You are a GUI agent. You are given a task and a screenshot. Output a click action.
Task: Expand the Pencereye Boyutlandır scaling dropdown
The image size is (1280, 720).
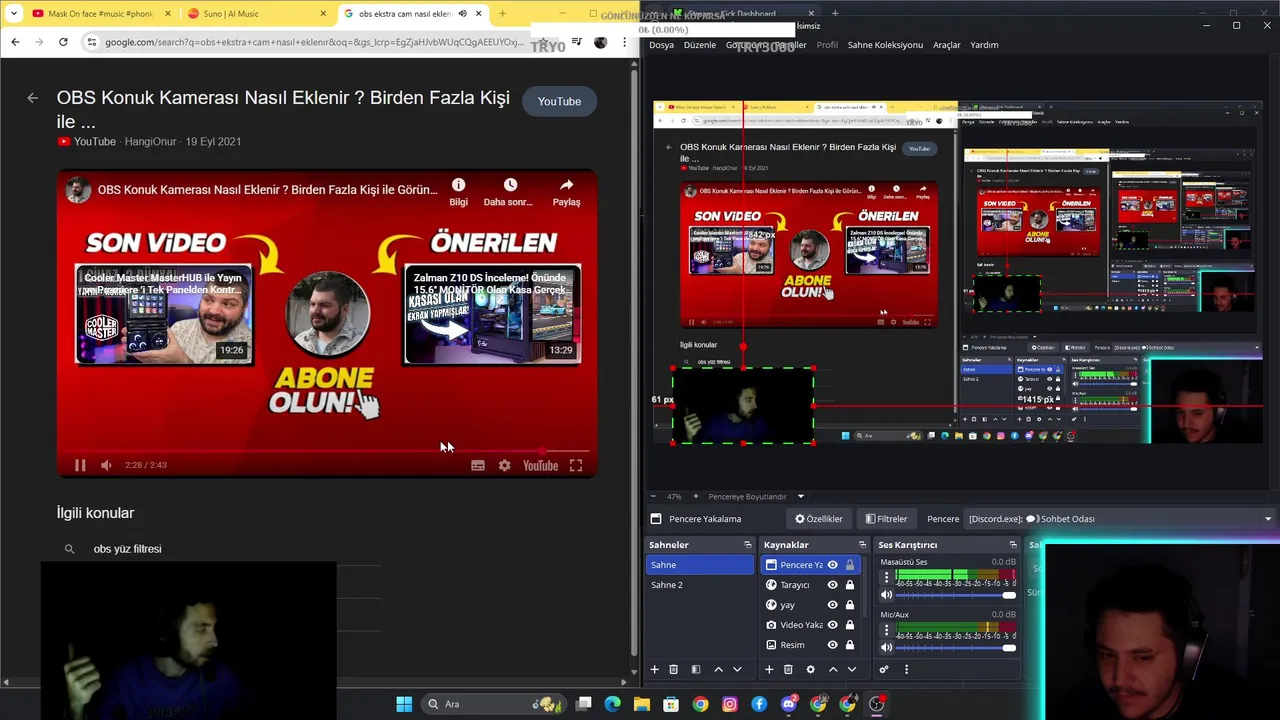click(x=800, y=496)
